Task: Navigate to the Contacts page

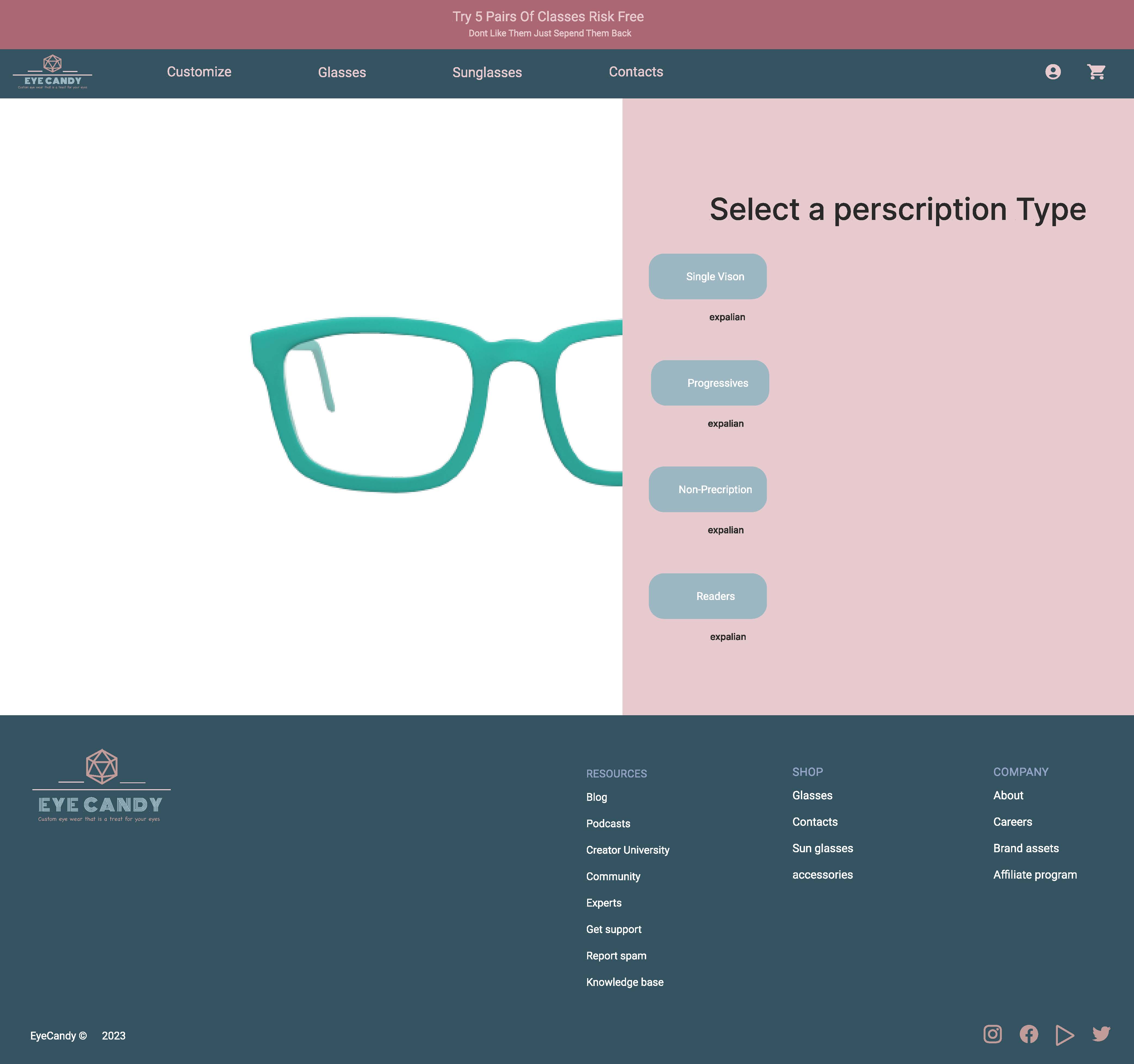Action: click(636, 72)
